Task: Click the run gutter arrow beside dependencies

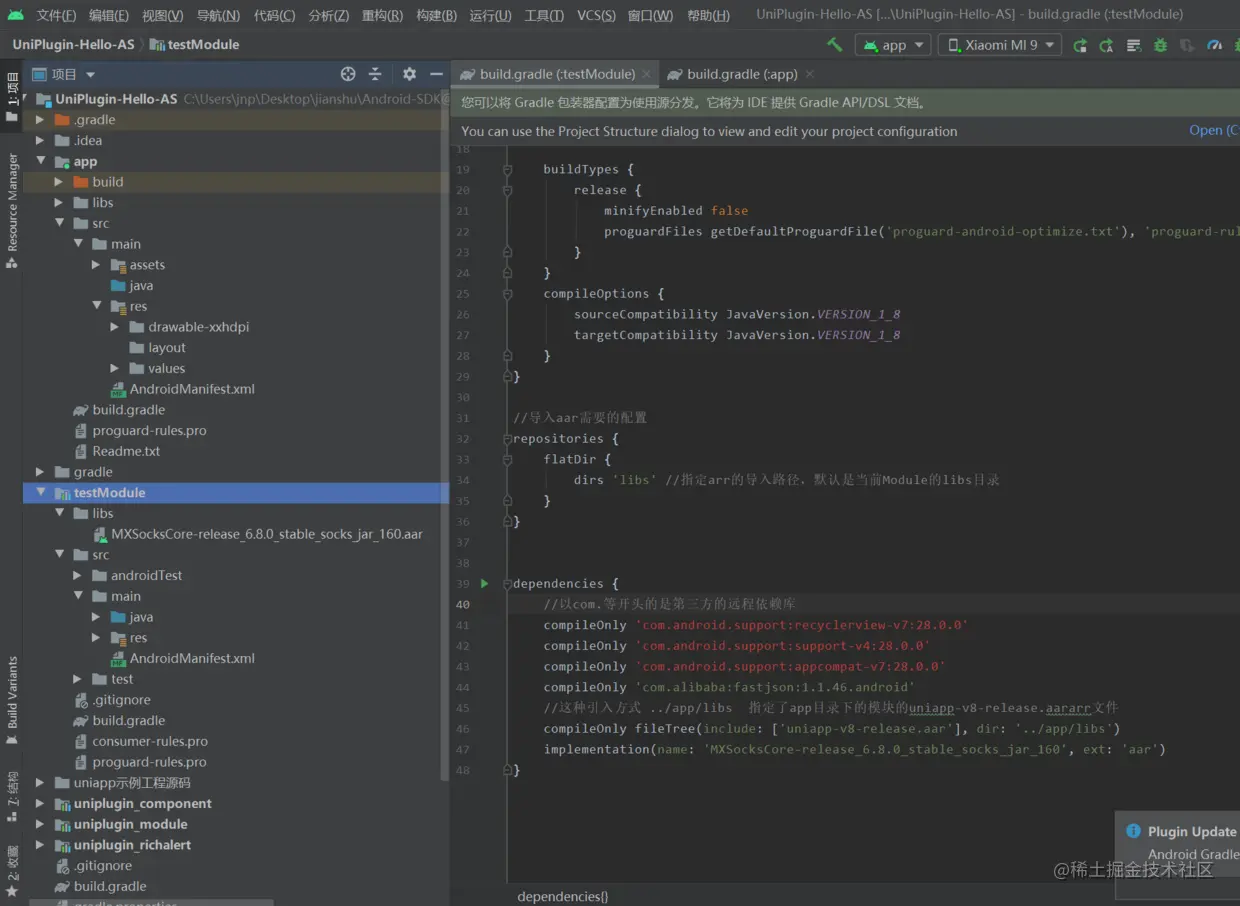Action: point(485,583)
